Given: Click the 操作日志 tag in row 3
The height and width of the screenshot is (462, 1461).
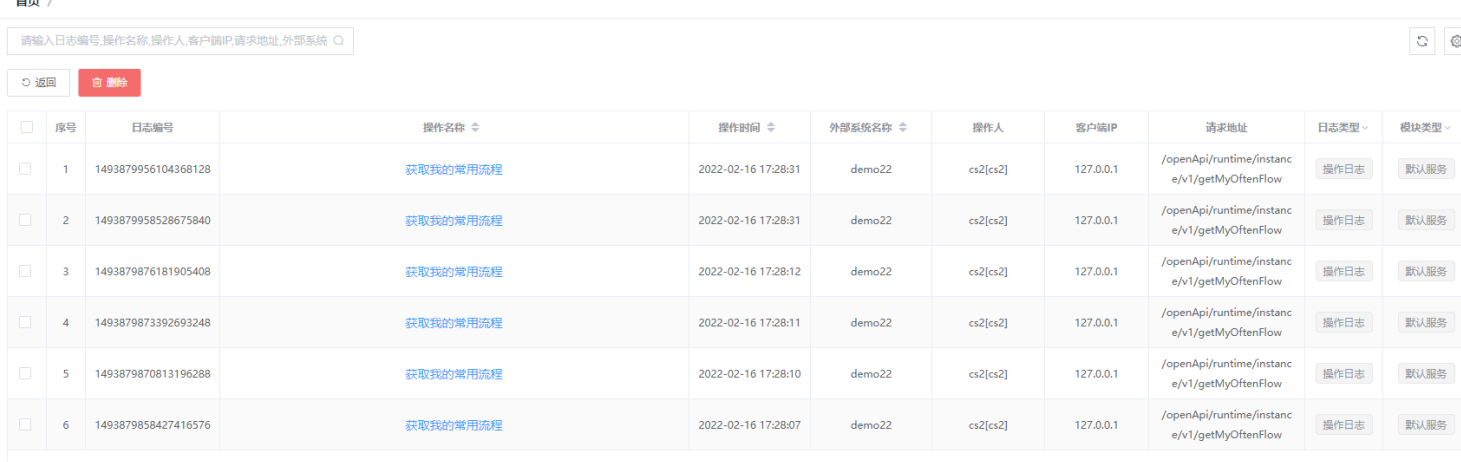Looking at the screenshot, I should coord(1344,271).
